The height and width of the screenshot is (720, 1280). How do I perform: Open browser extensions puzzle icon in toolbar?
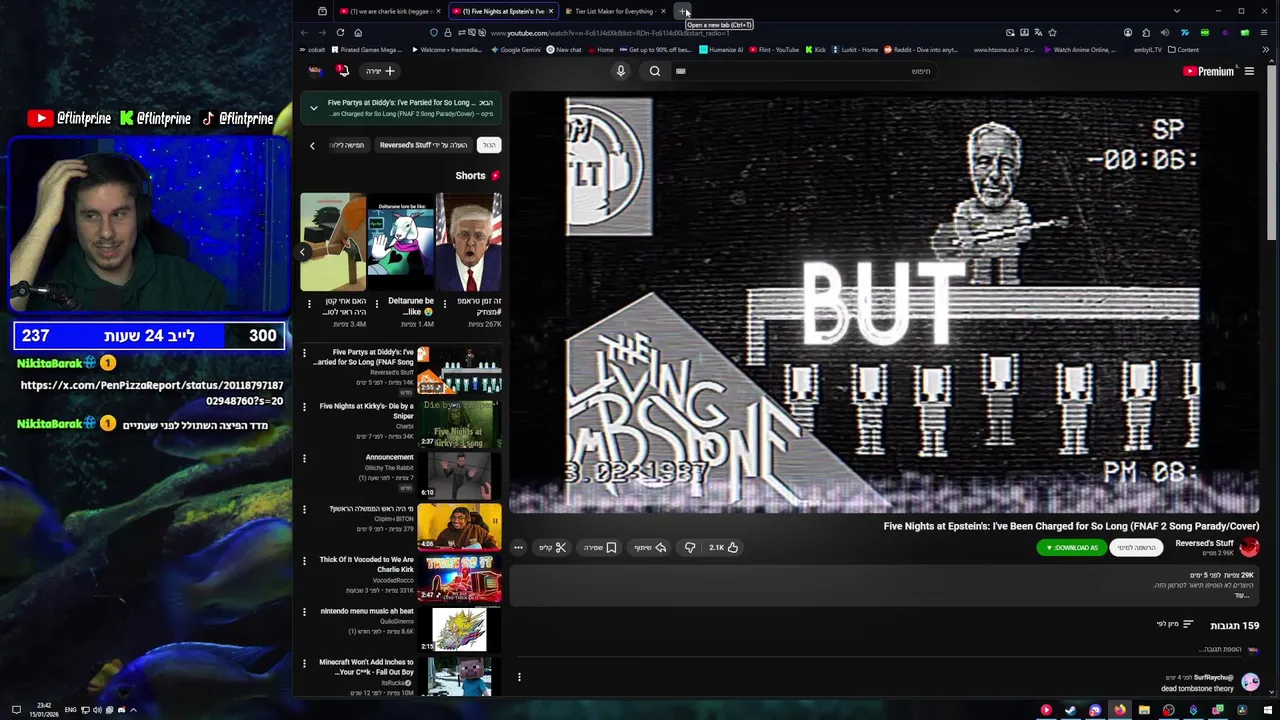click(x=1146, y=32)
